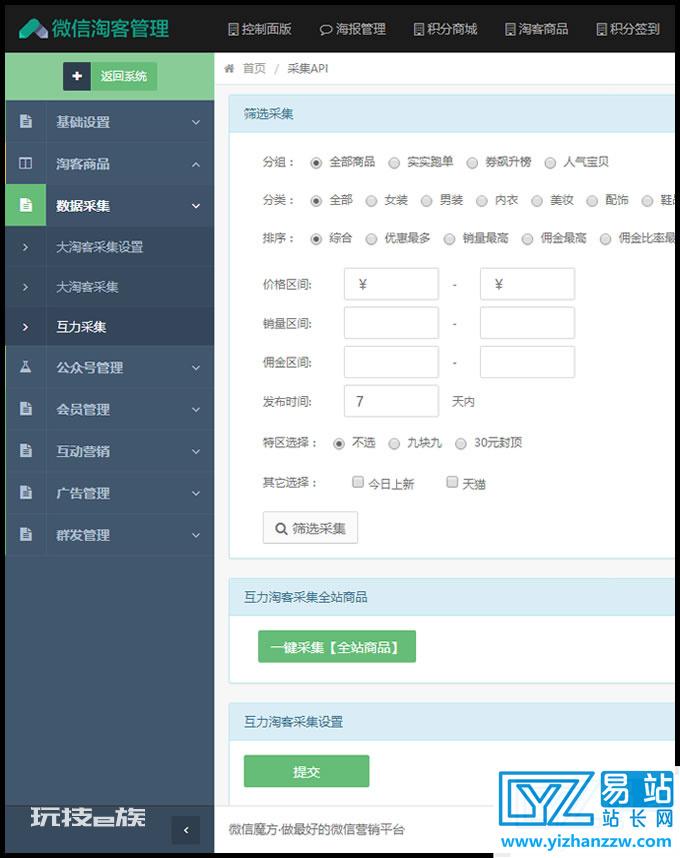Click 一键采集【全站商品】 button
This screenshot has height=858, width=680.
pos(337,646)
